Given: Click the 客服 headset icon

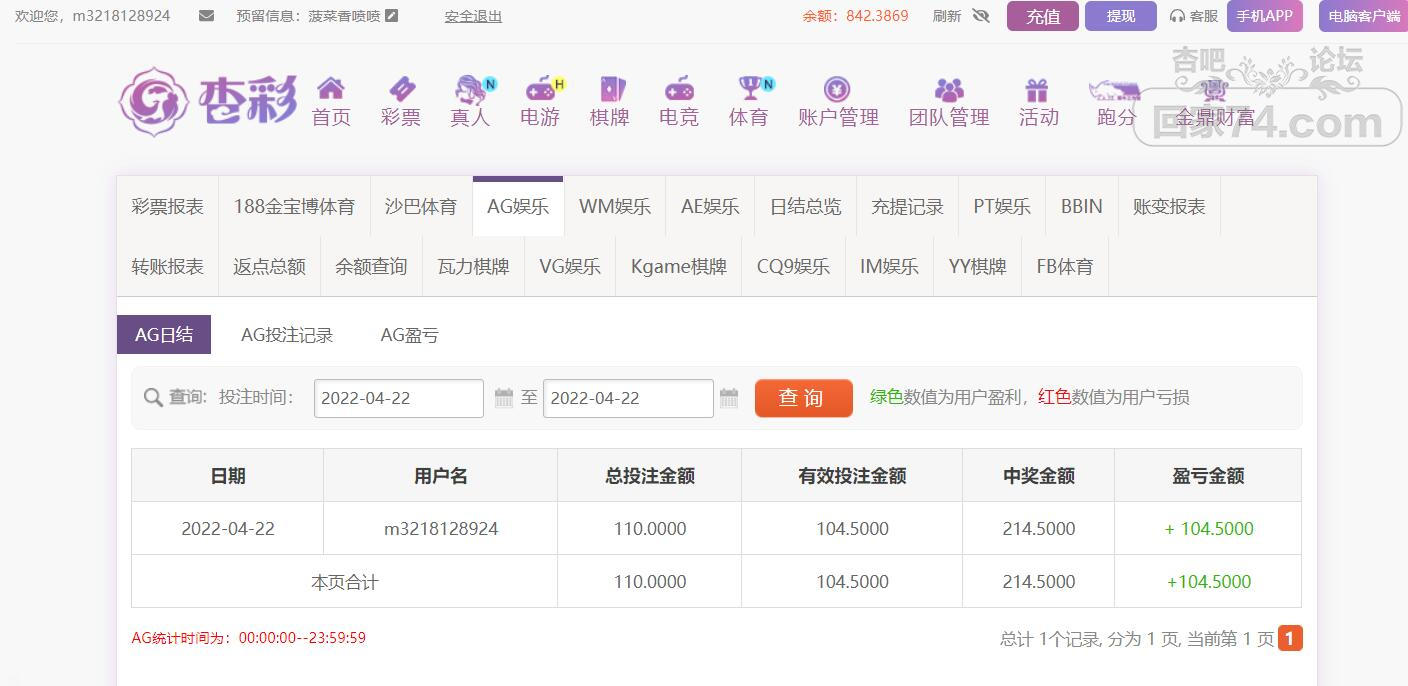Looking at the screenshot, I should pos(1177,16).
